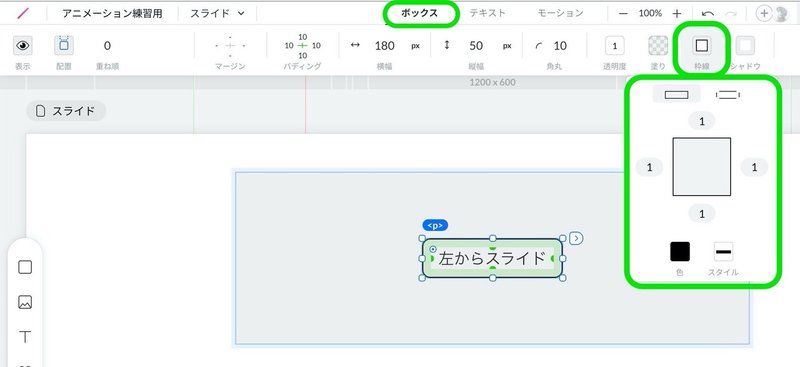Click the pink slash logo icon
800x367 pixels.
pyautogui.click(x=22, y=14)
